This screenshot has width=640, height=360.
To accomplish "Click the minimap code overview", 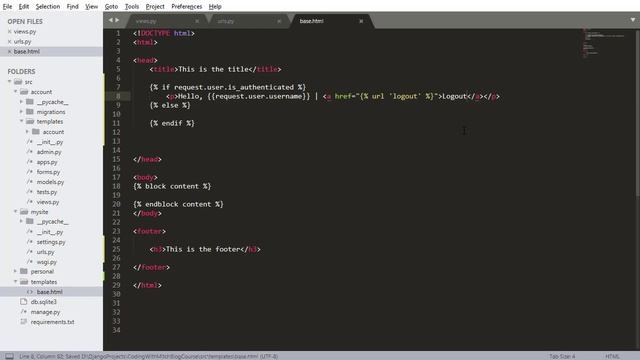I will pos(603,43).
